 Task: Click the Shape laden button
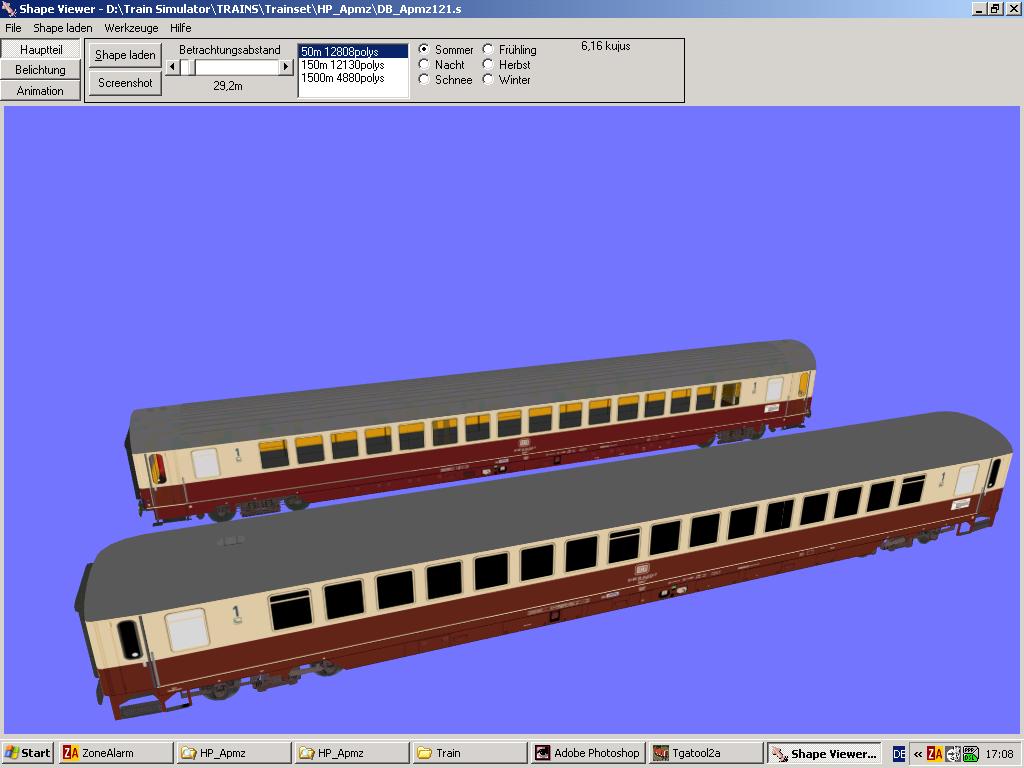pos(125,55)
